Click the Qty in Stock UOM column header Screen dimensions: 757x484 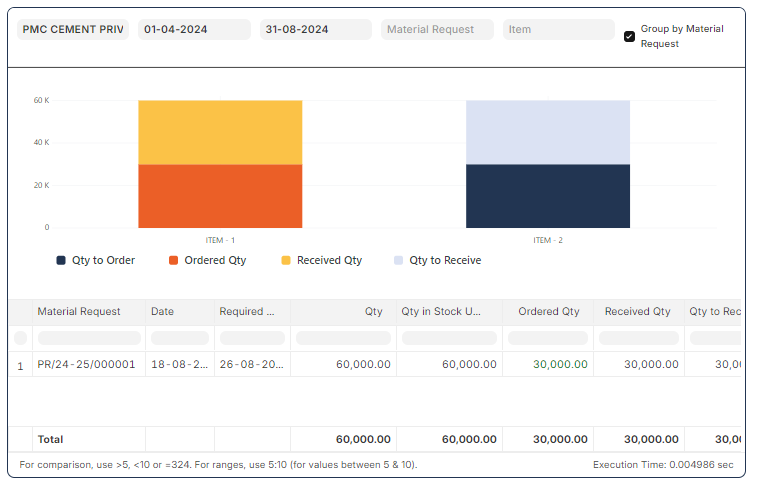448,312
